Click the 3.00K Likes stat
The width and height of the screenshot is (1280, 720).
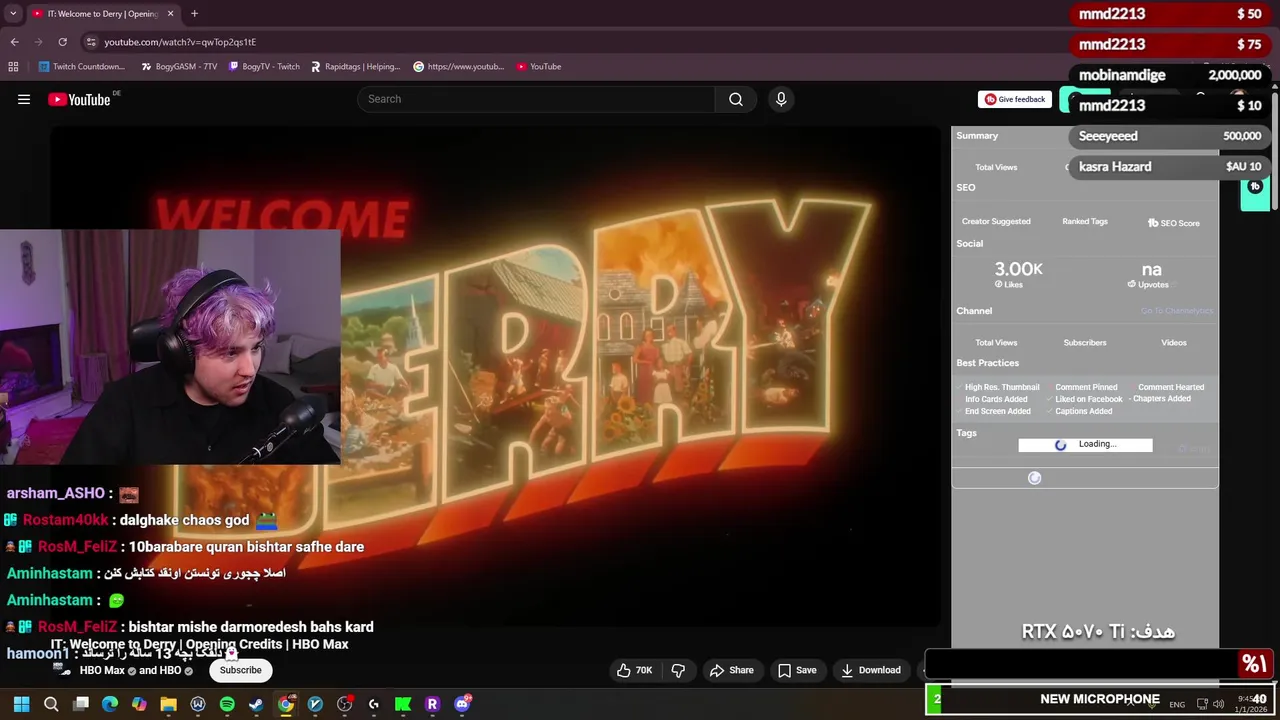point(1018,274)
